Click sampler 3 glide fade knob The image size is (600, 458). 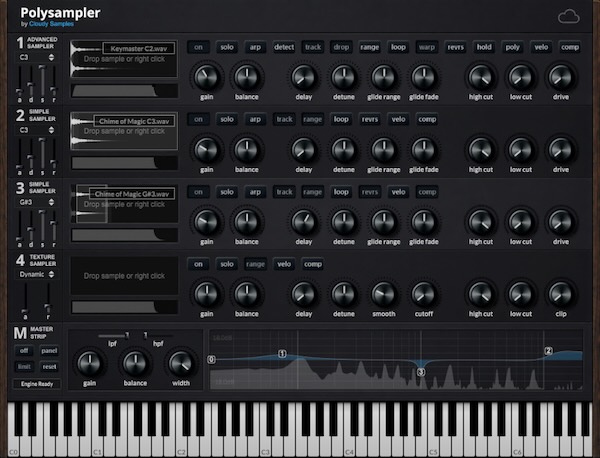[x=424, y=222]
